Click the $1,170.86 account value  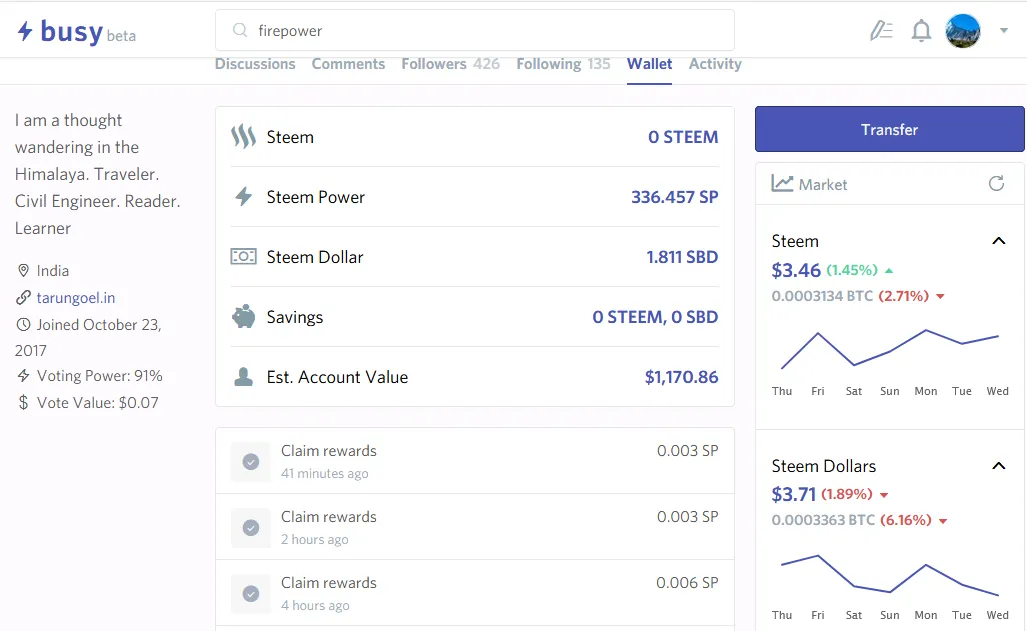click(681, 377)
